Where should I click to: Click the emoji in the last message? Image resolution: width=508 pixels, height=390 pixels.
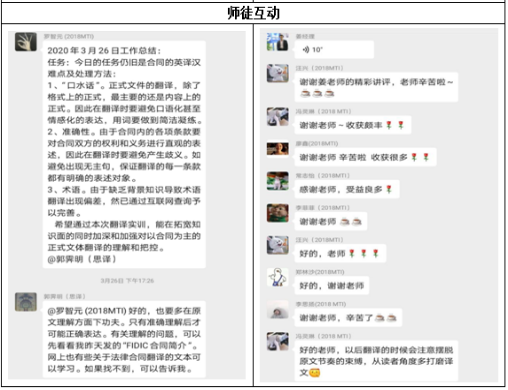click(314, 372)
